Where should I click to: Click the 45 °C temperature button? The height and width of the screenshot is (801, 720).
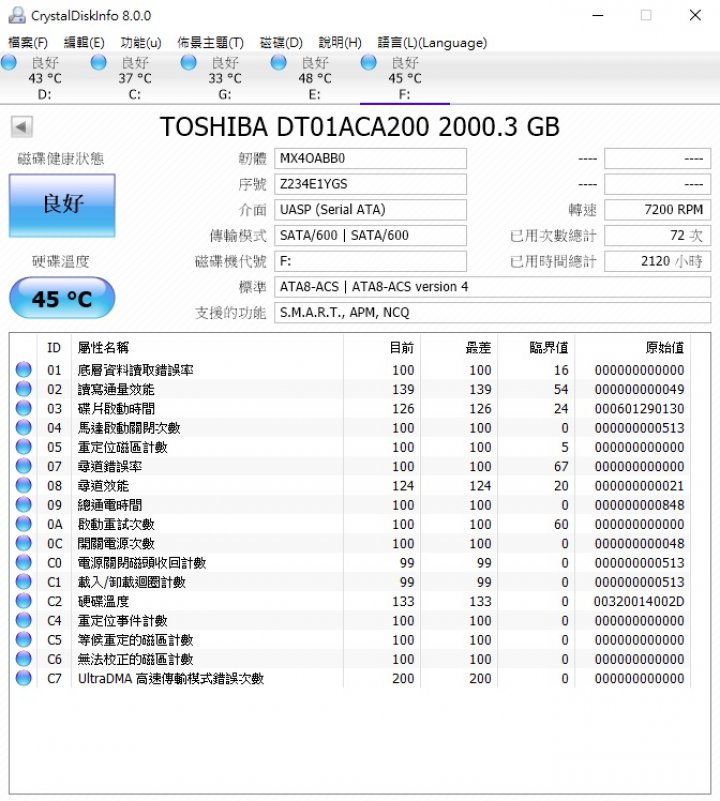pyautogui.click(x=62, y=298)
